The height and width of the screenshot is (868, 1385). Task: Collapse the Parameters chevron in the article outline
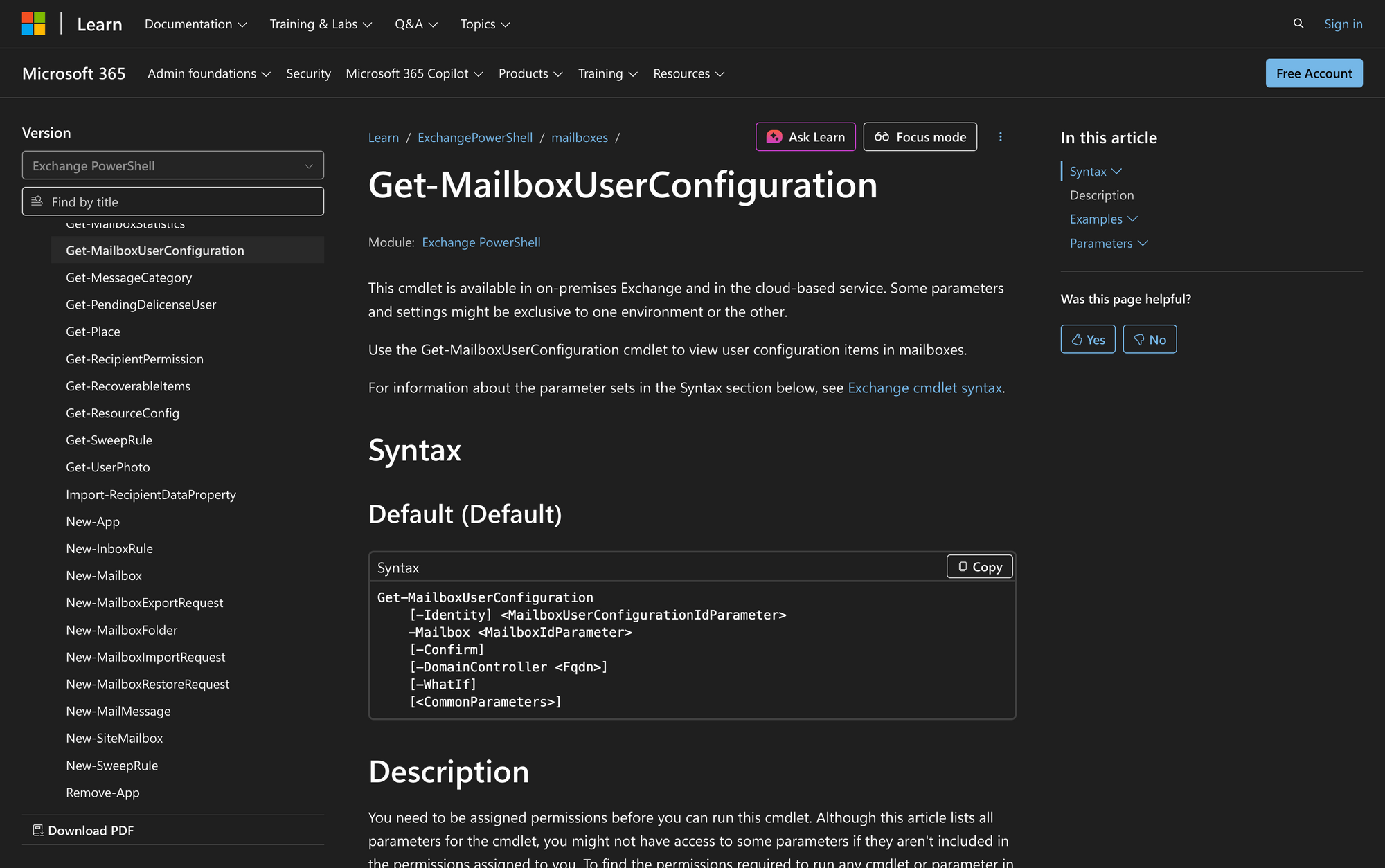(1144, 243)
